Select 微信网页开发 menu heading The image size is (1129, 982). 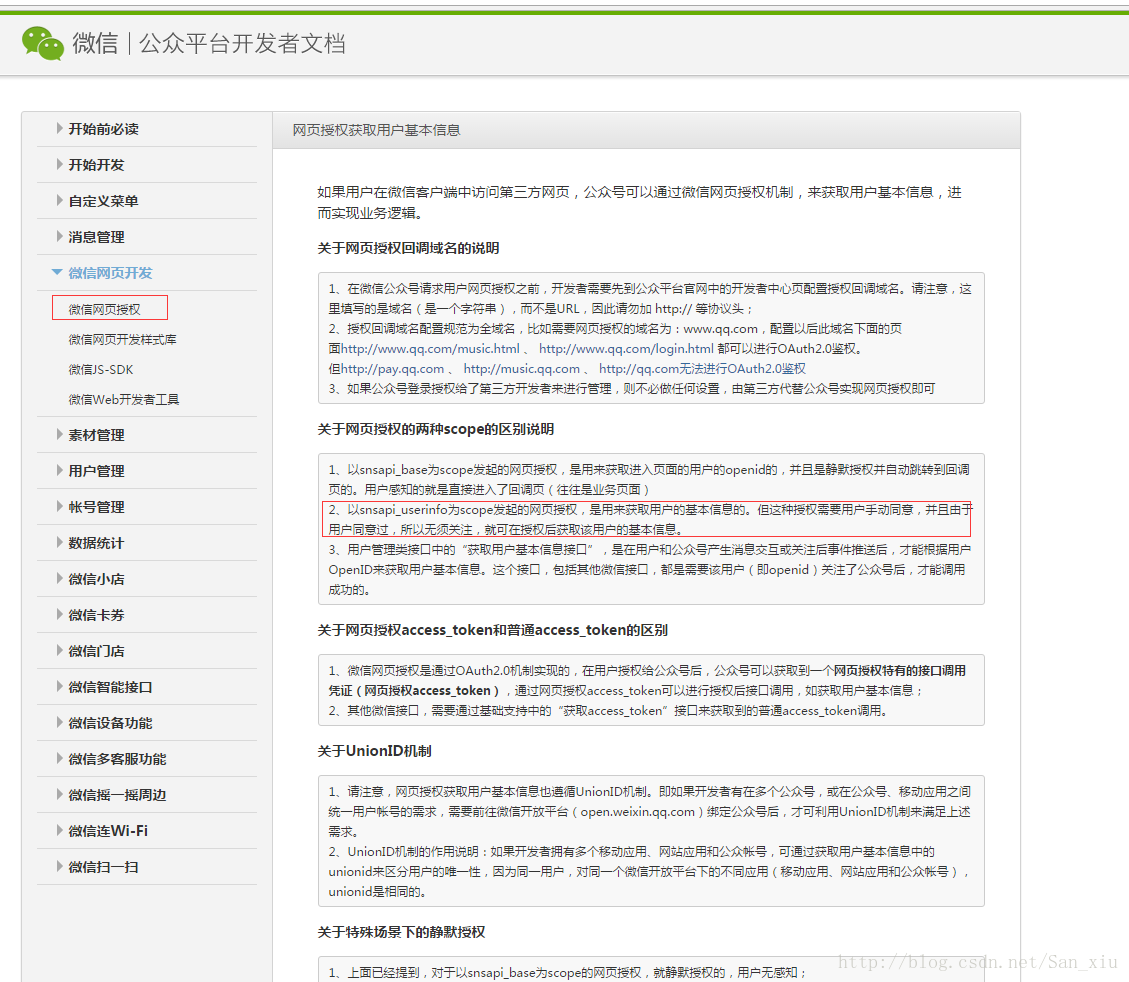click(x=110, y=273)
